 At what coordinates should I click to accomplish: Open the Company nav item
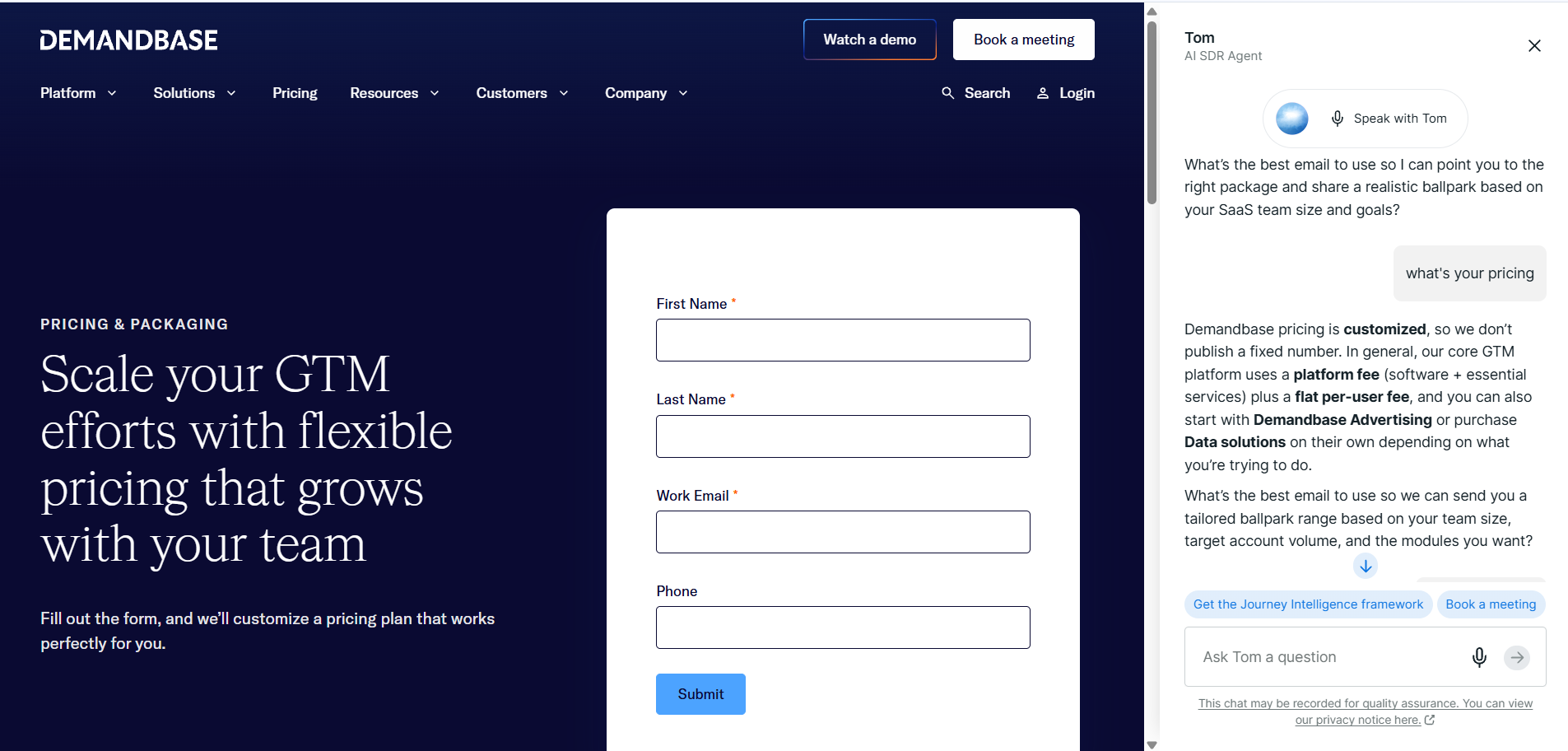(x=636, y=93)
